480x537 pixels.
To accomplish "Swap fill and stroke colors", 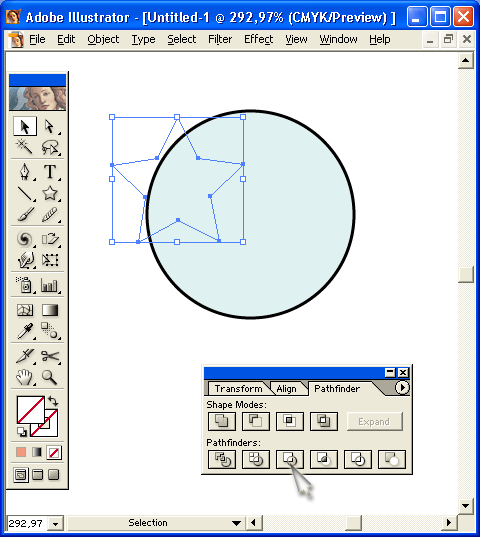I will [53, 401].
